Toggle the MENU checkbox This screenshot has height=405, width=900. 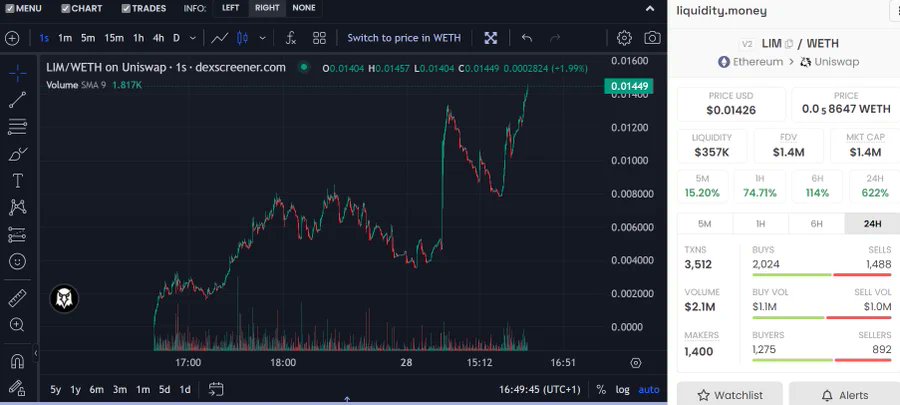pyautogui.click(x=9, y=8)
